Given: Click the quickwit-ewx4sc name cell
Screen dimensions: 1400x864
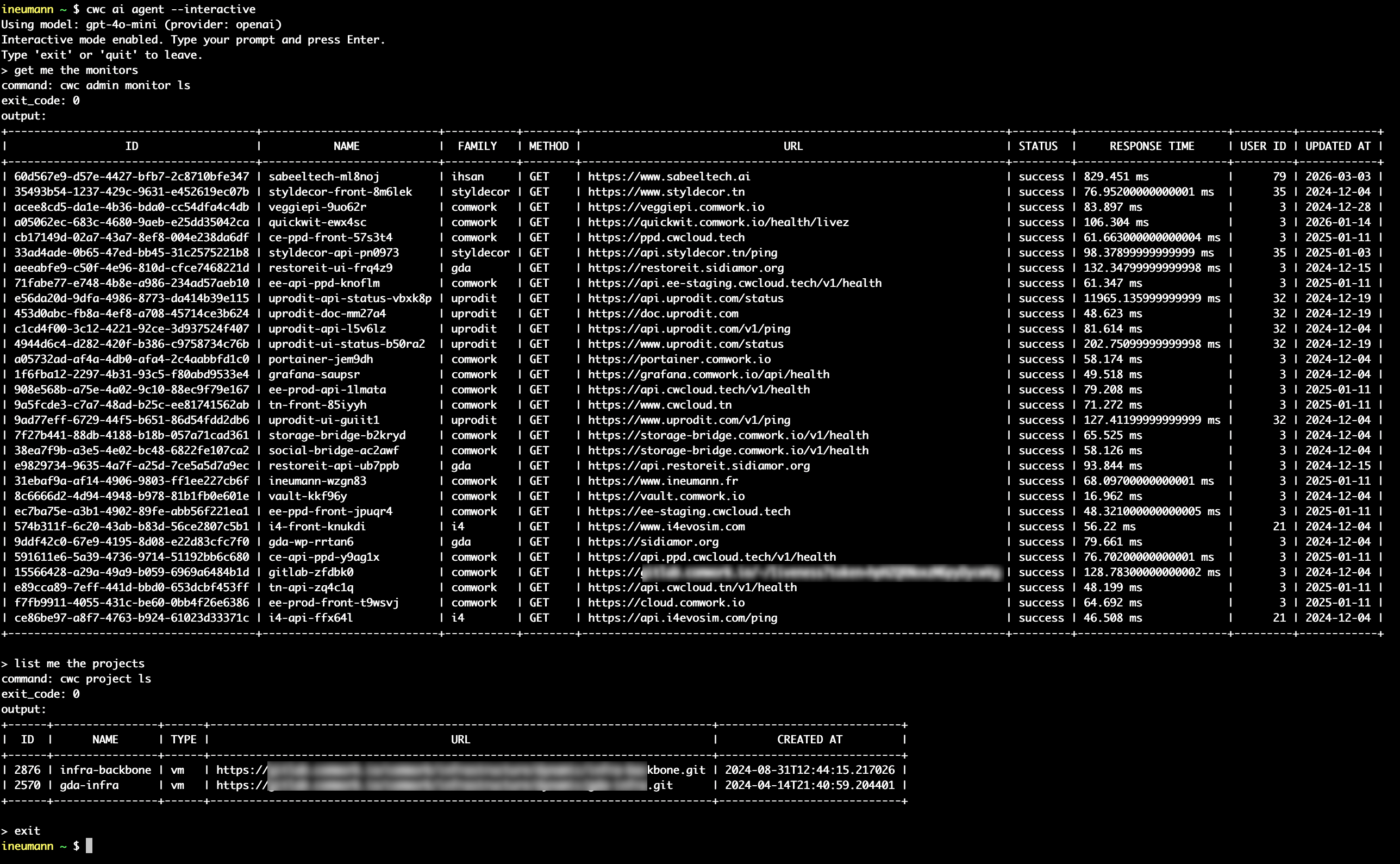Looking at the screenshot, I should [317, 222].
